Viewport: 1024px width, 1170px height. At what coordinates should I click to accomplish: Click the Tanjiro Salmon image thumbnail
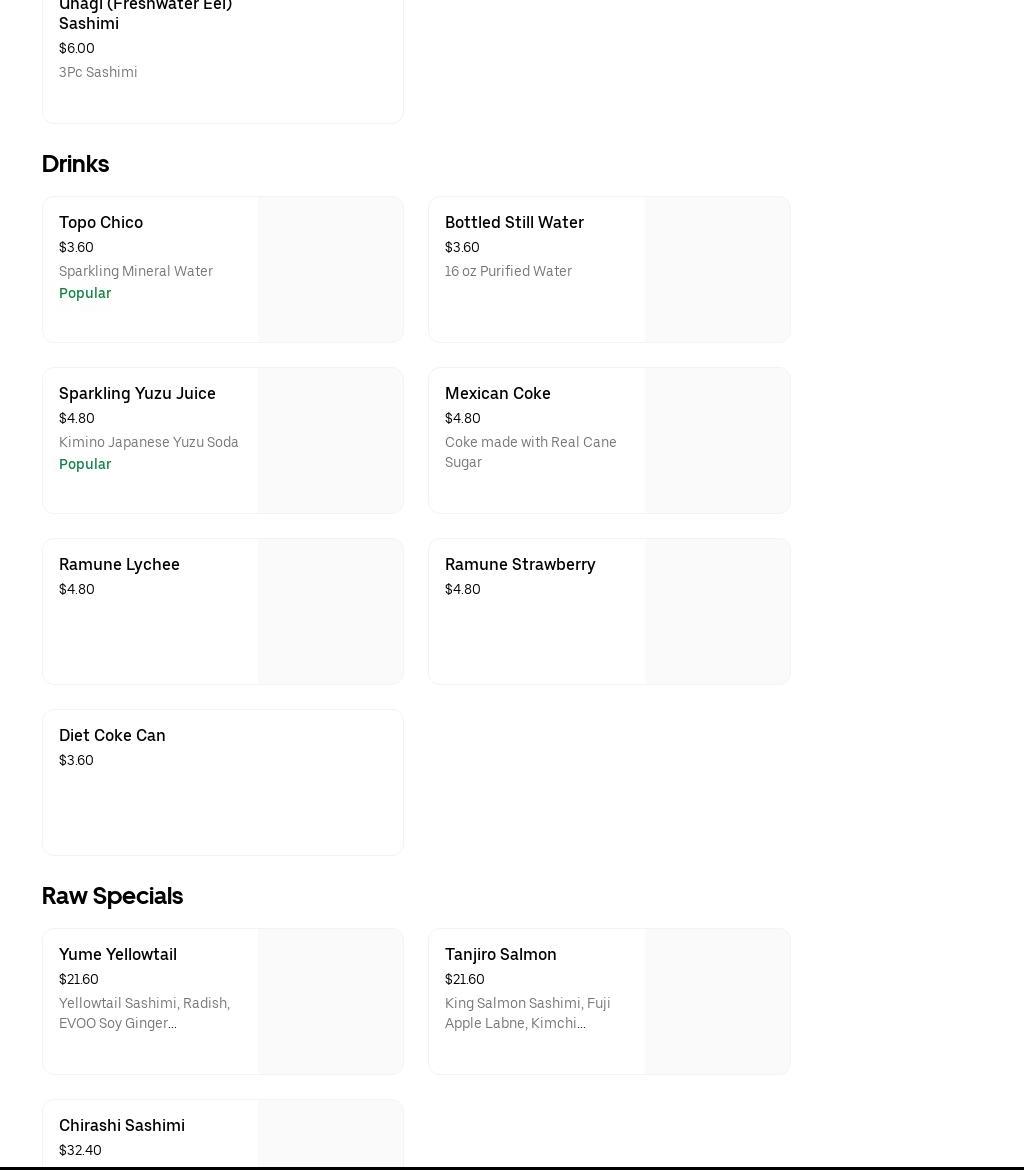point(717,1002)
